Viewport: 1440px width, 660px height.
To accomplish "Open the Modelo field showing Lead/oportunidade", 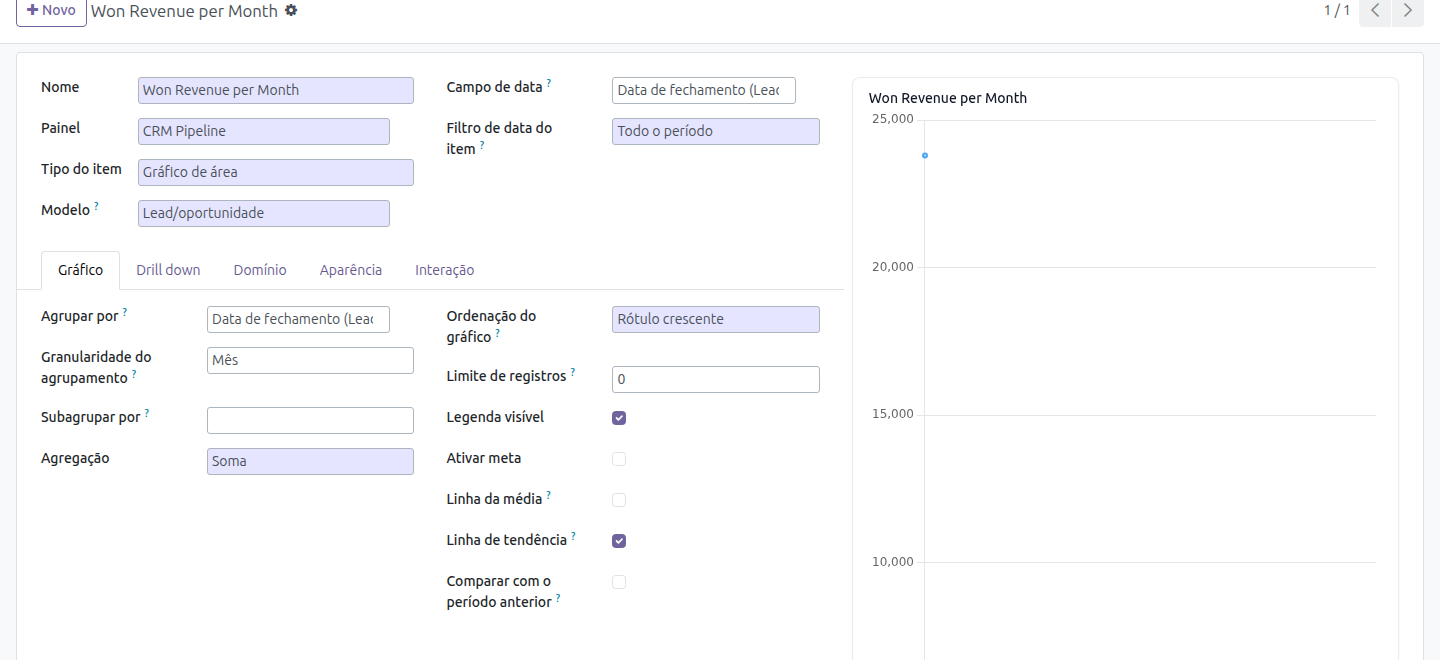I will 264,213.
